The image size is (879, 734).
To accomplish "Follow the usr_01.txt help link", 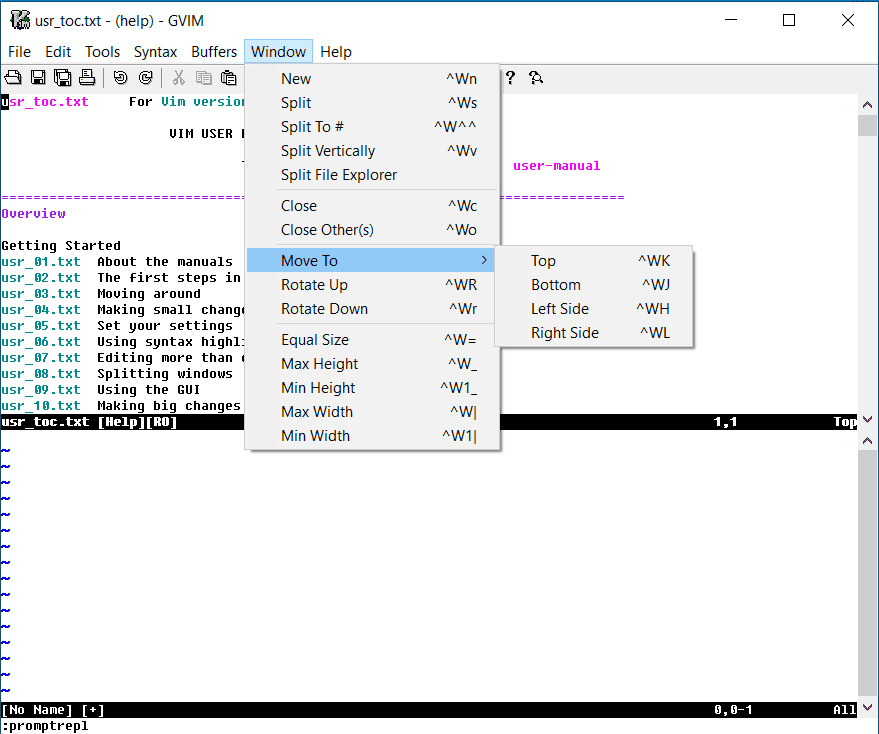I will (41, 262).
